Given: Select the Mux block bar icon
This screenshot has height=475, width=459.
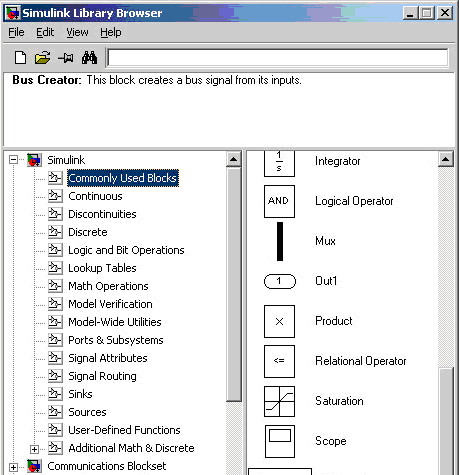Looking at the screenshot, I should pos(280,241).
